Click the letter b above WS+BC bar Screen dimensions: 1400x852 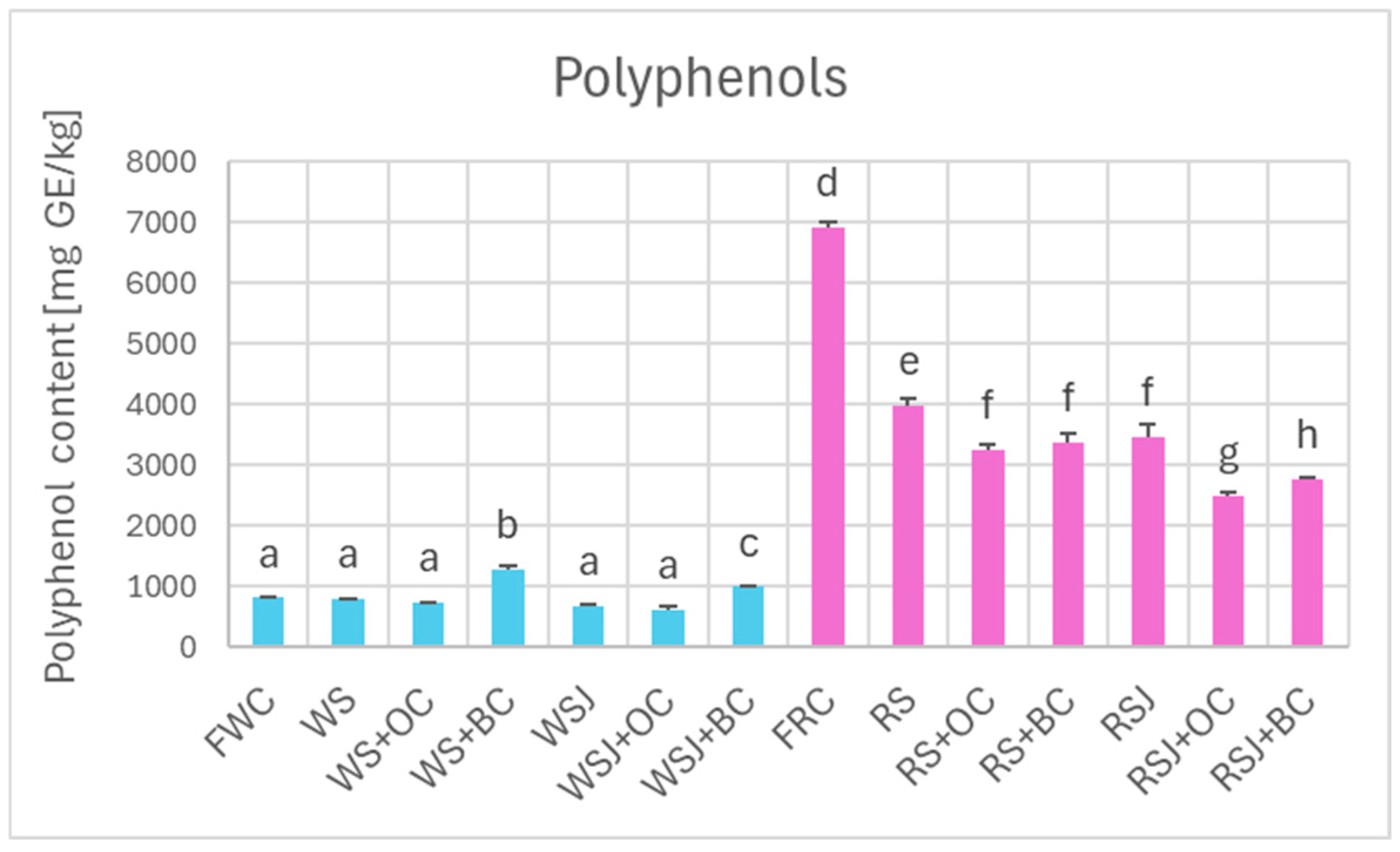pyautogui.click(x=507, y=525)
